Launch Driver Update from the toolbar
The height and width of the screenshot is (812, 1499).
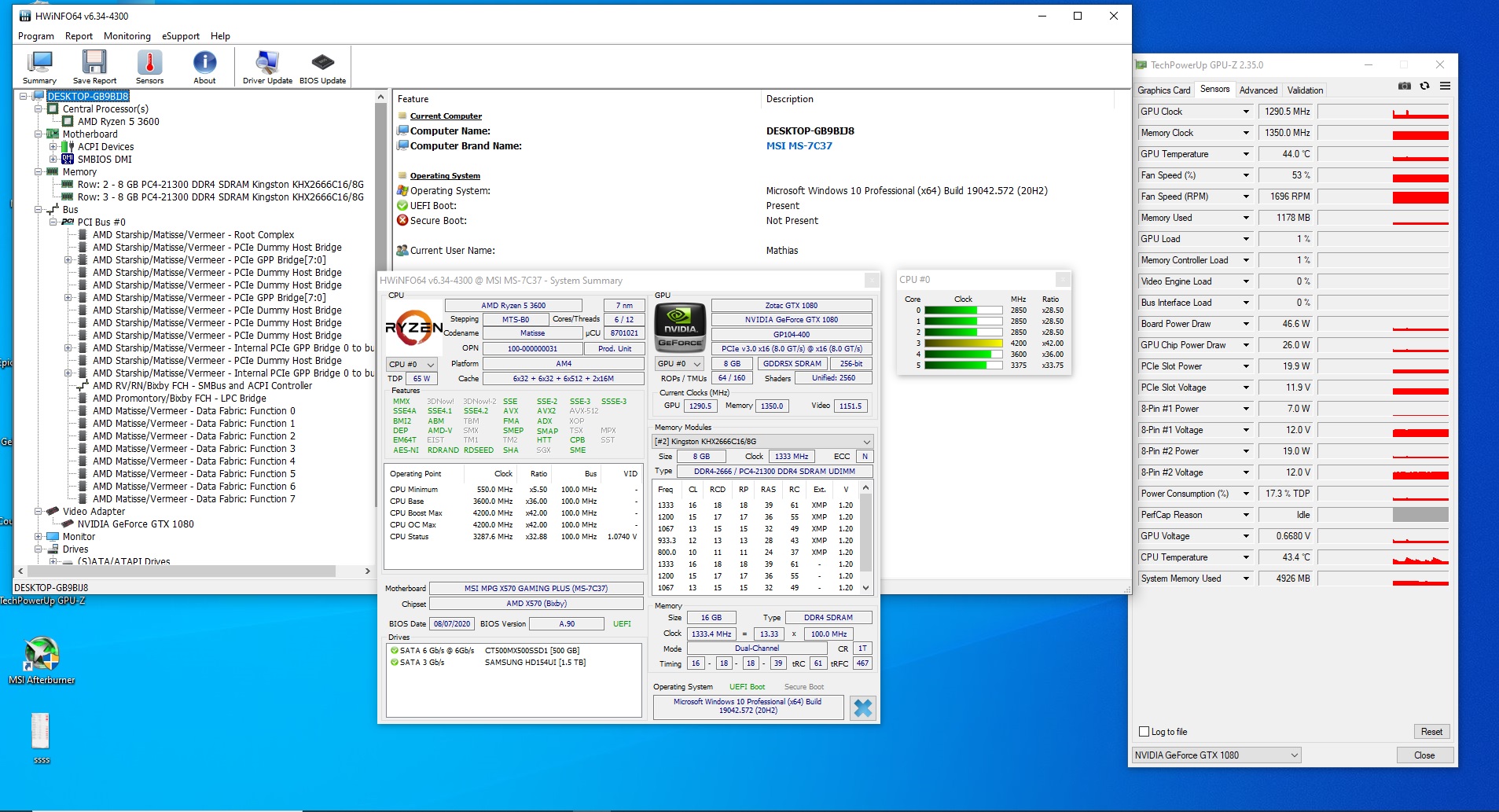coord(267,67)
